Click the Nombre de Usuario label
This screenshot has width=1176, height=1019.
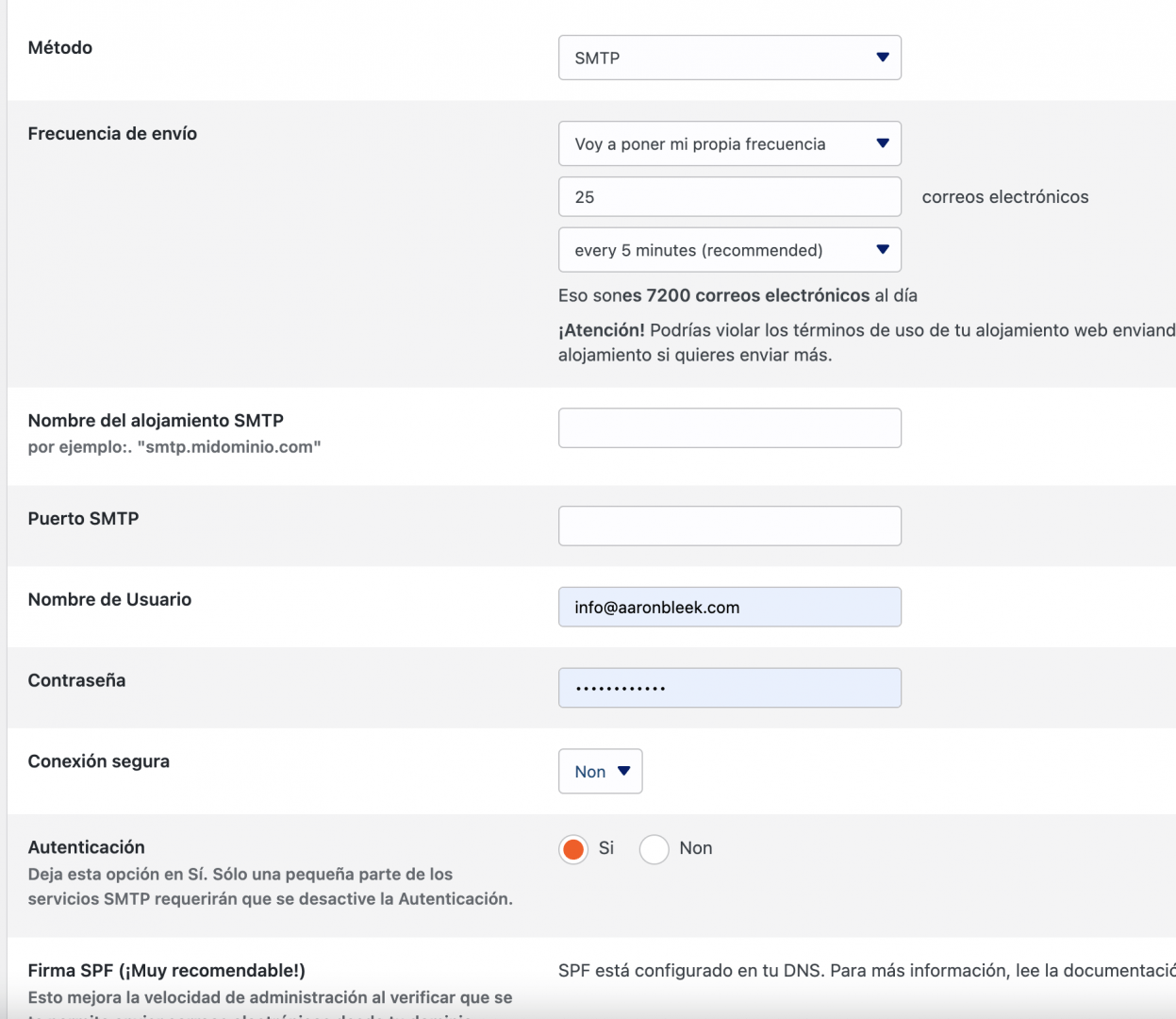[x=109, y=600]
